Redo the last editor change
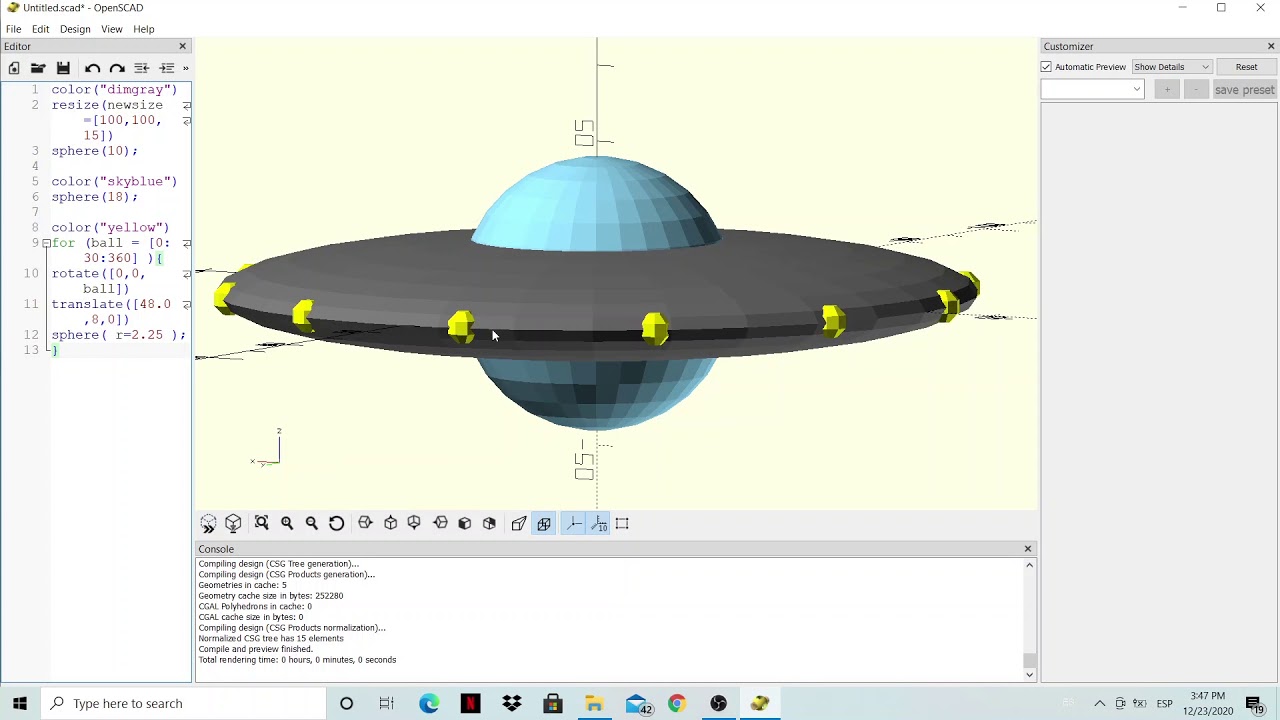1280x720 pixels. pos(117,68)
